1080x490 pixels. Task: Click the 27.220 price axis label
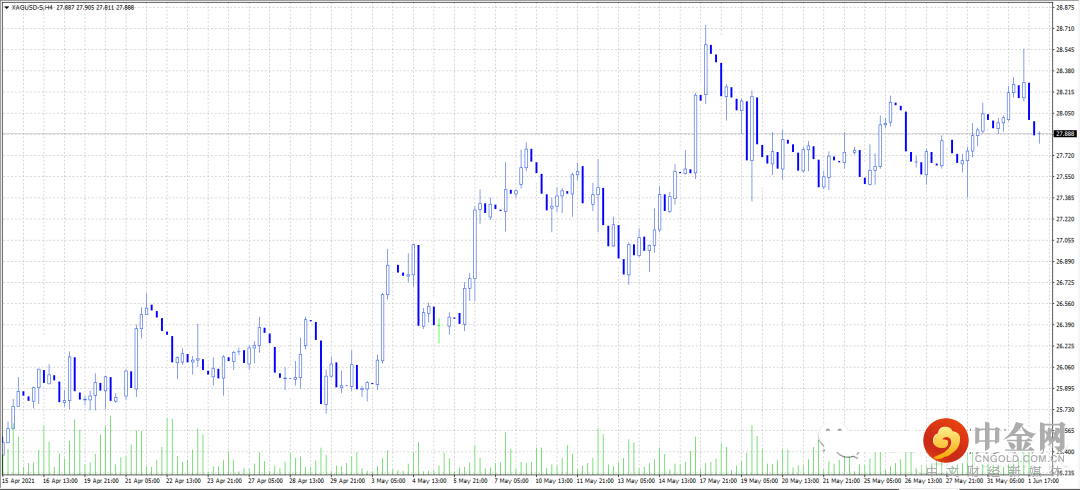[x=1064, y=219]
